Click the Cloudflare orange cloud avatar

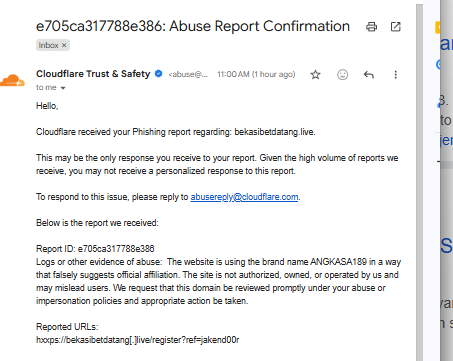12,80
